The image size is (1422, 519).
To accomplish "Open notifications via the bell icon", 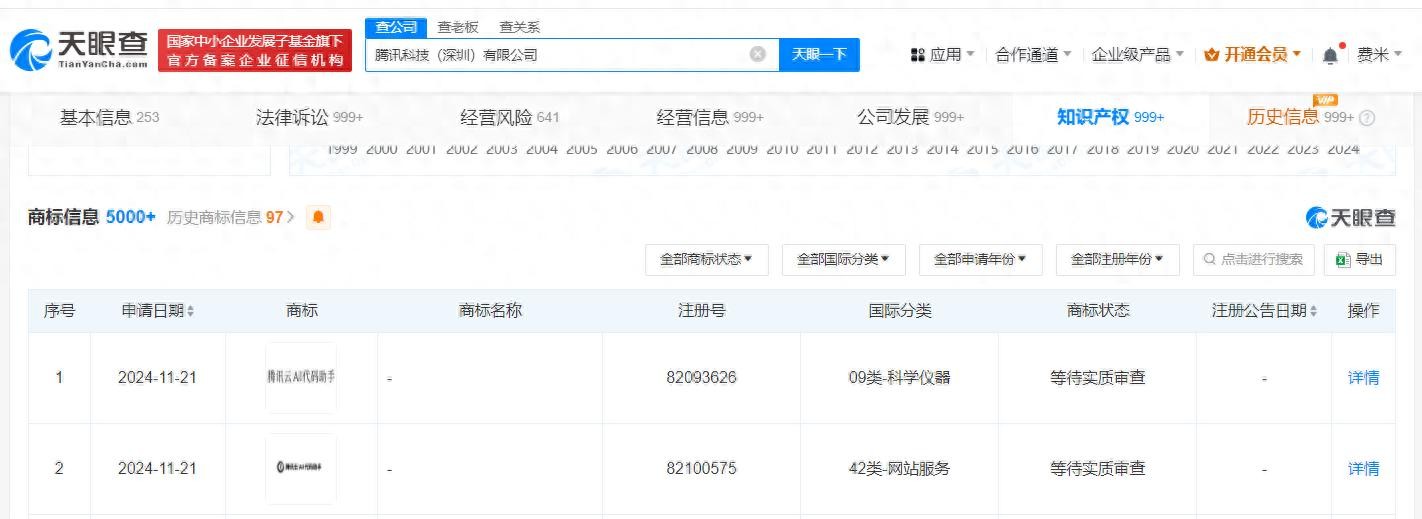I will click(1330, 56).
